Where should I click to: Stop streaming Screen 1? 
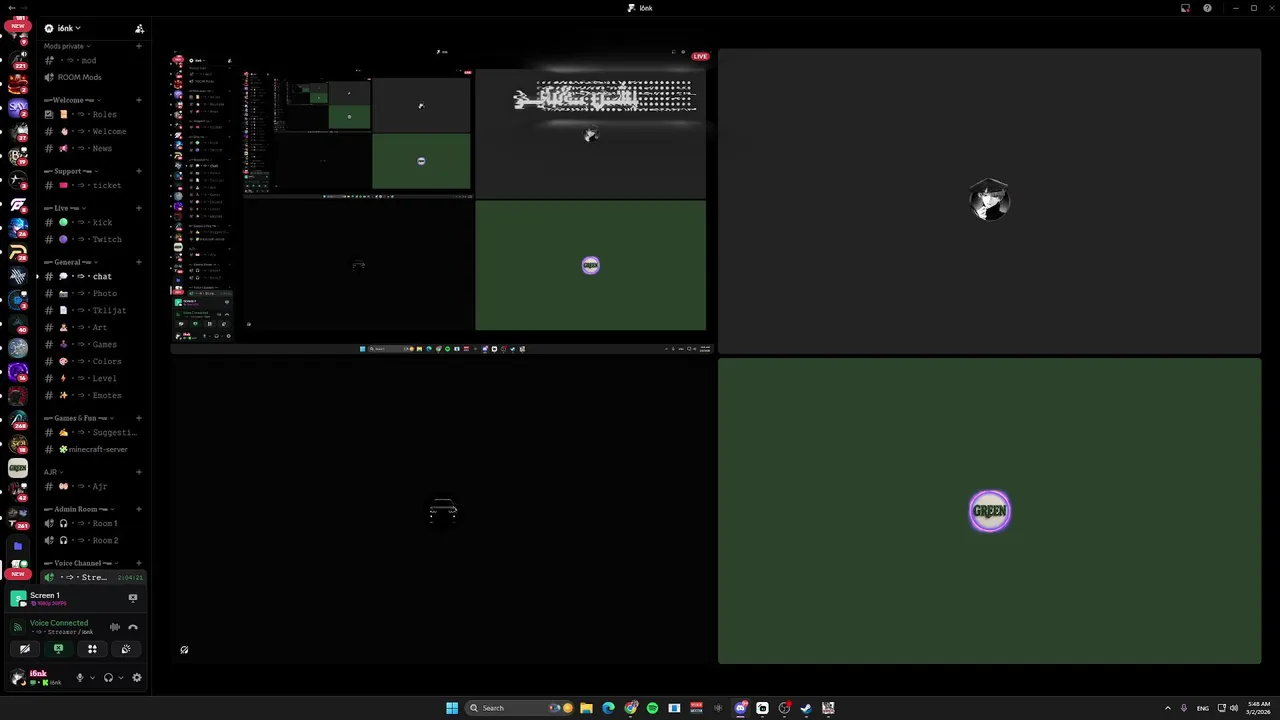pyautogui.click(x=133, y=598)
